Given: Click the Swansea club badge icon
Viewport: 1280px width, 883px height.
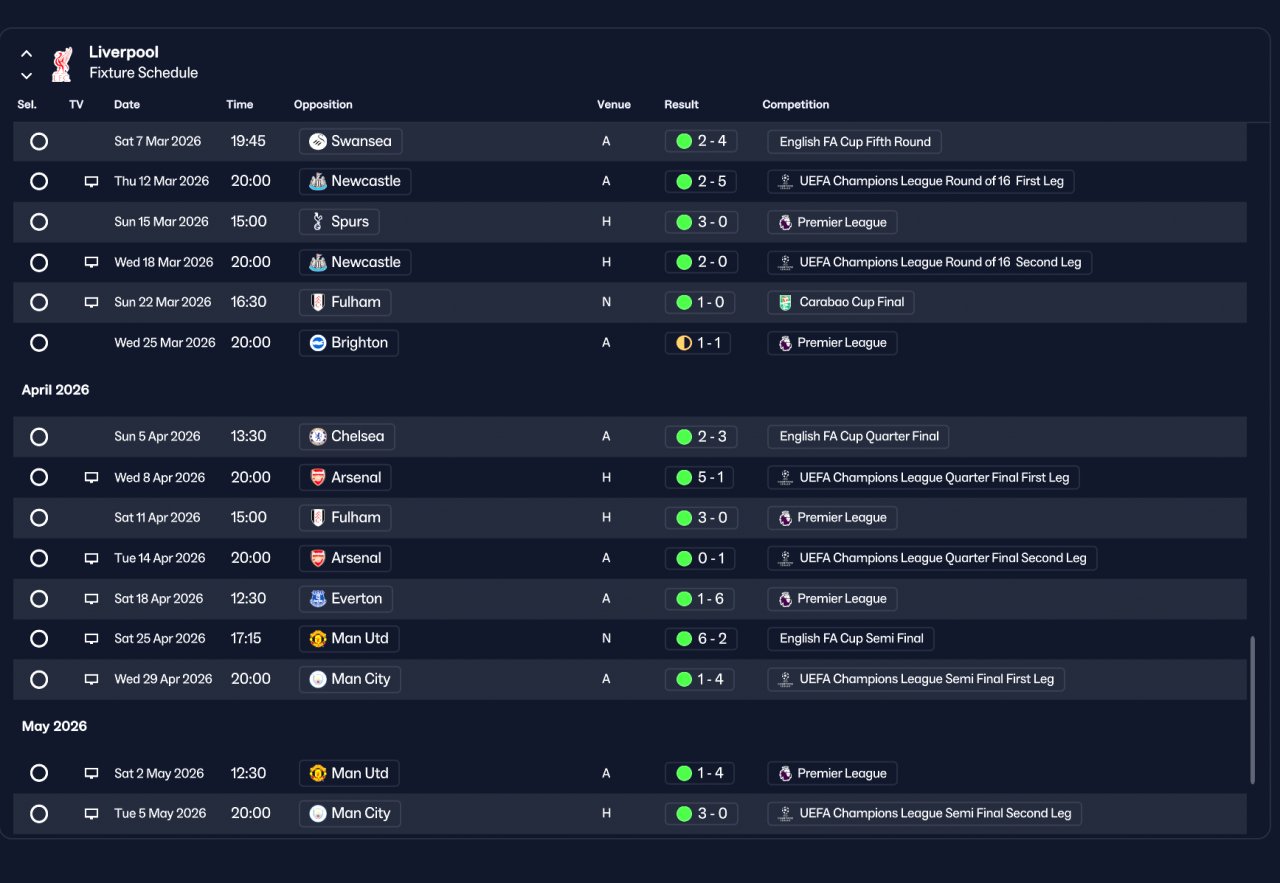Looking at the screenshot, I should pyautogui.click(x=318, y=141).
